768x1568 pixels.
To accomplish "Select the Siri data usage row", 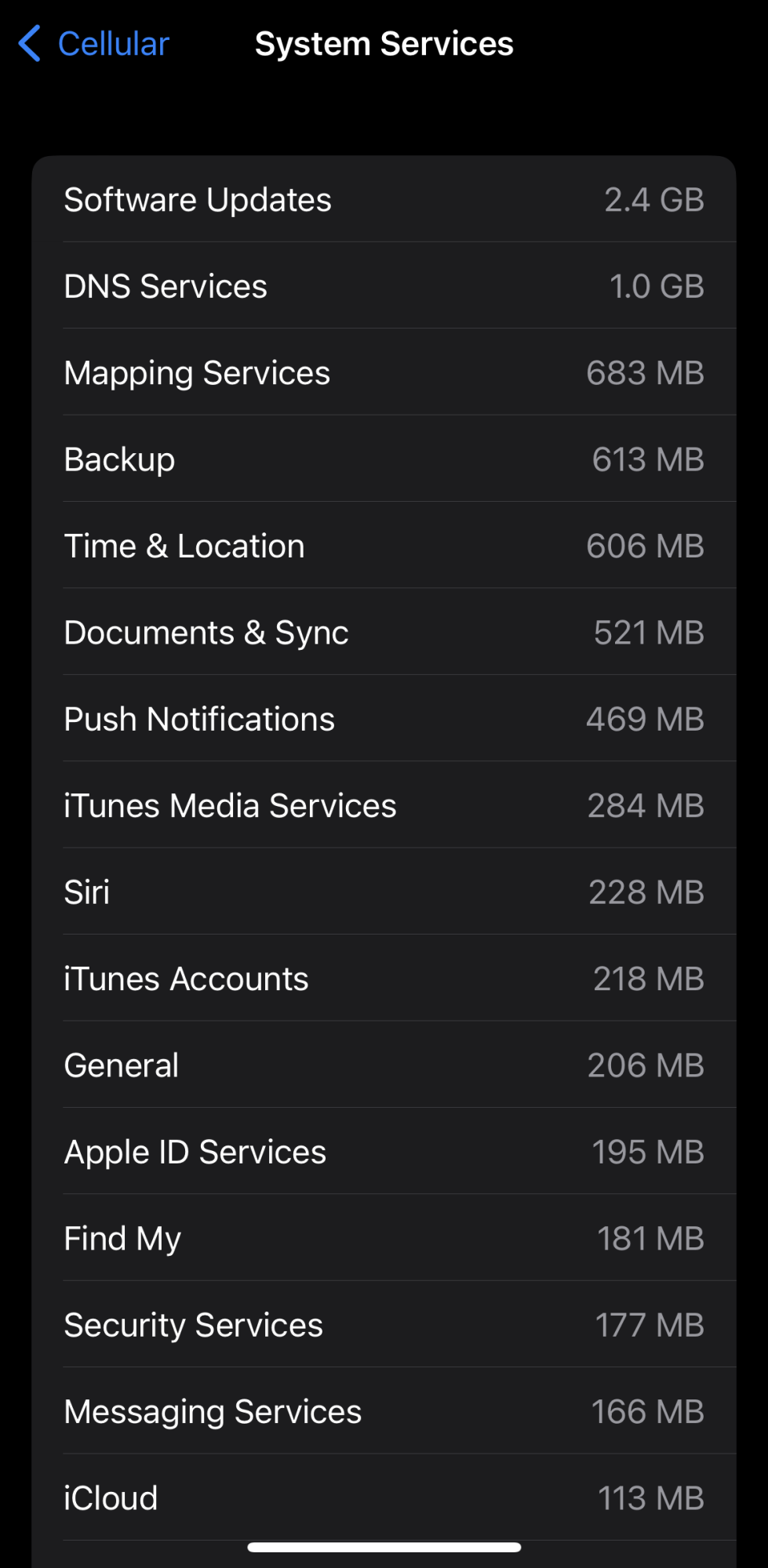I will [384, 892].
